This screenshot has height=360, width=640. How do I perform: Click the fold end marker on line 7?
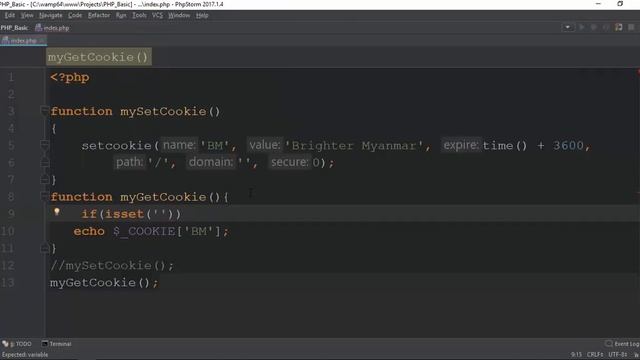pyautogui.click(x=44, y=180)
